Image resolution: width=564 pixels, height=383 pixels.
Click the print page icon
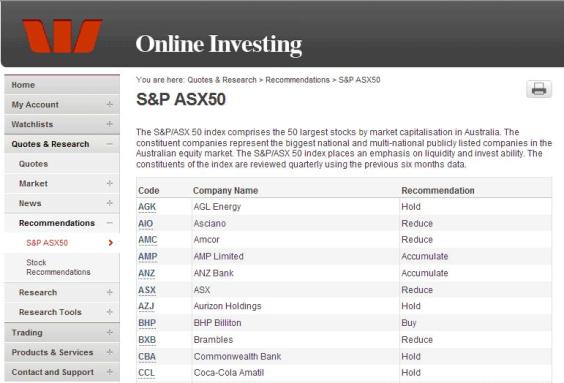(538, 89)
